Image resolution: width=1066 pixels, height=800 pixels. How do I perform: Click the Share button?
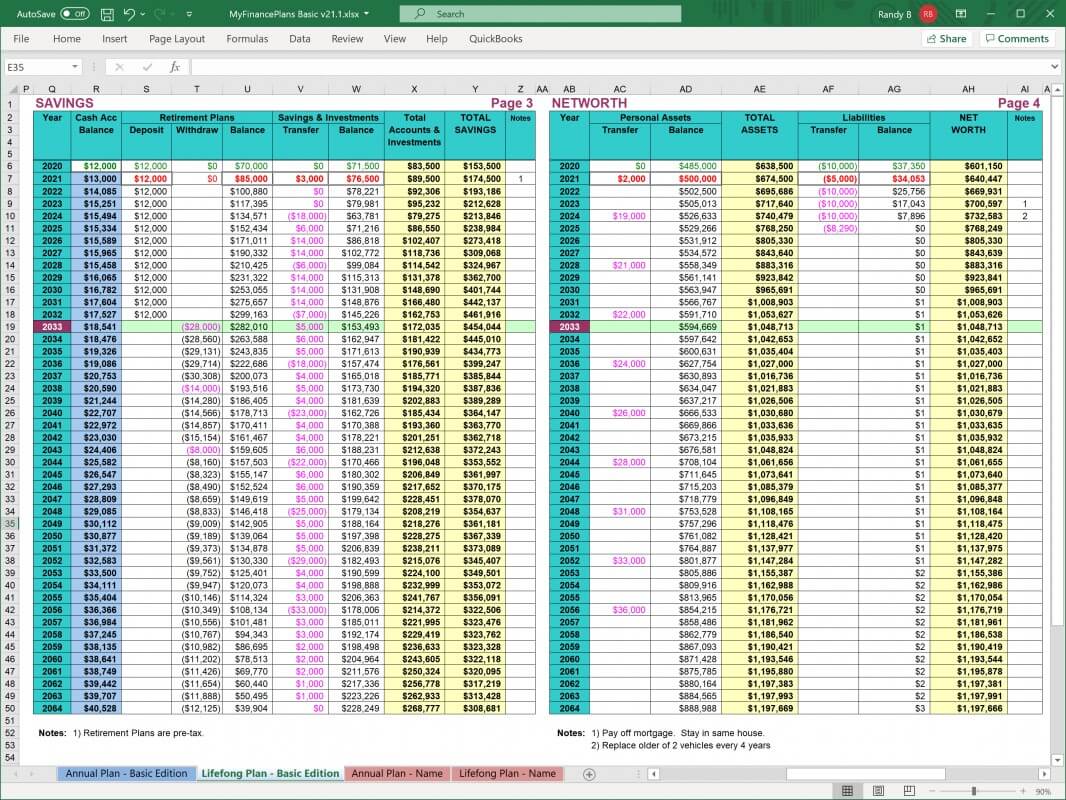[x=945, y=38]
